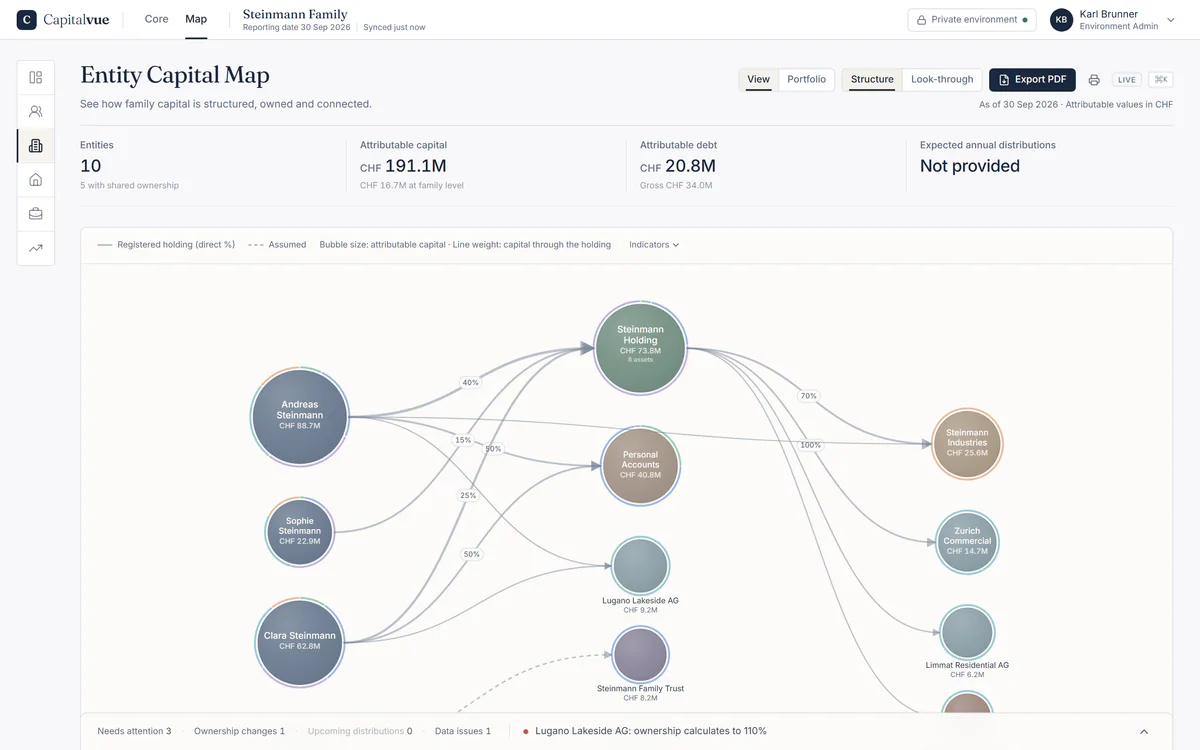1200x750 pixels.
Task: Click Upcoming distributions 0 filter
Action: tap(360, 732)
